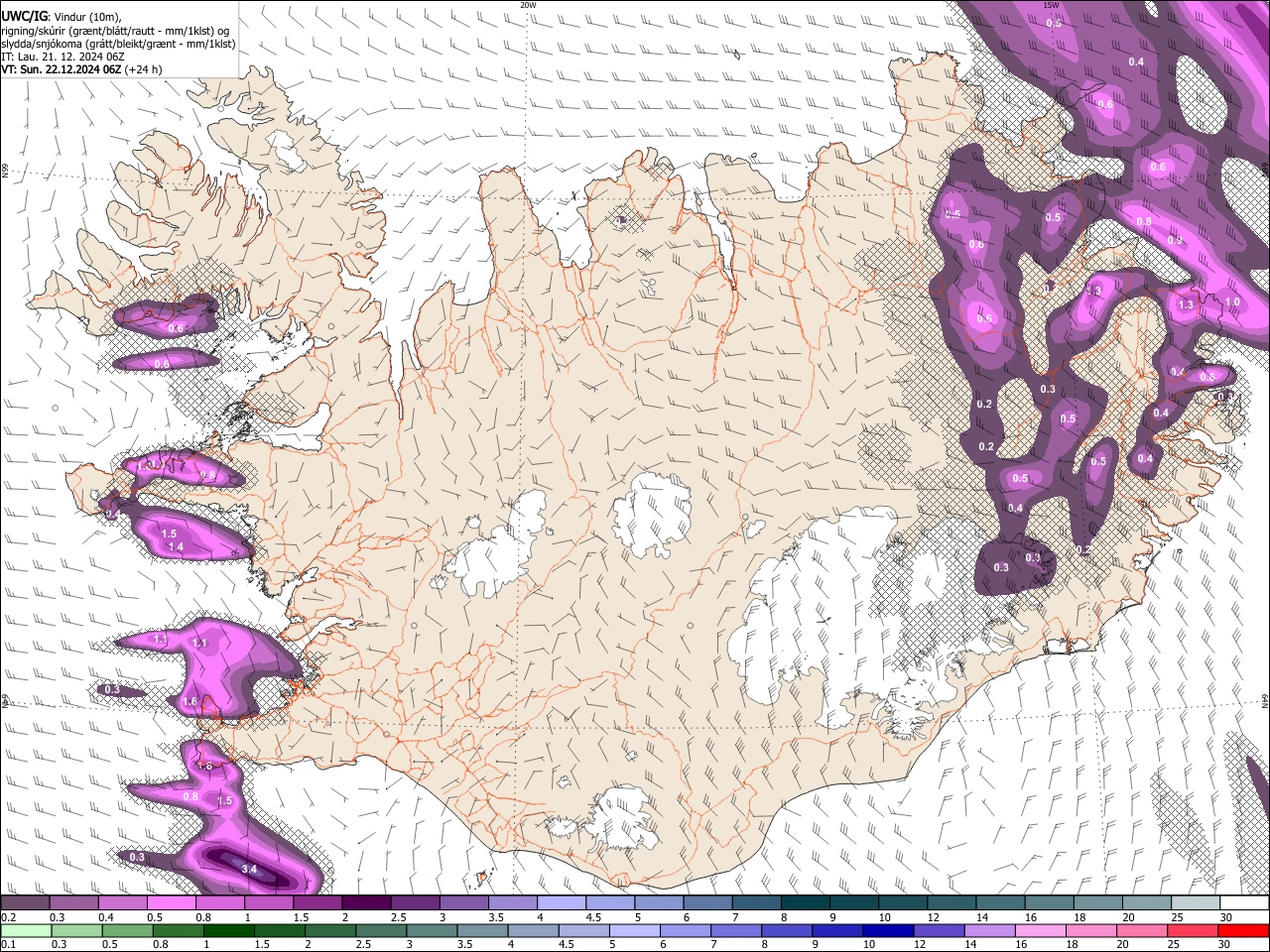Click the '0.1' label on the lower scale
The height and width of the screenshot is (952, 1270).
pyautogui.click(x=7, y=945)
